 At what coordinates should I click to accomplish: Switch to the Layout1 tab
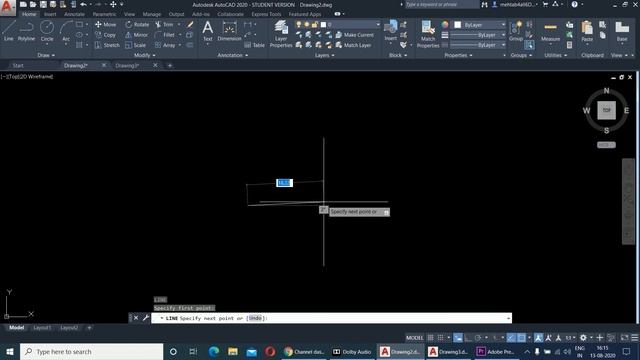click(42, 328)
